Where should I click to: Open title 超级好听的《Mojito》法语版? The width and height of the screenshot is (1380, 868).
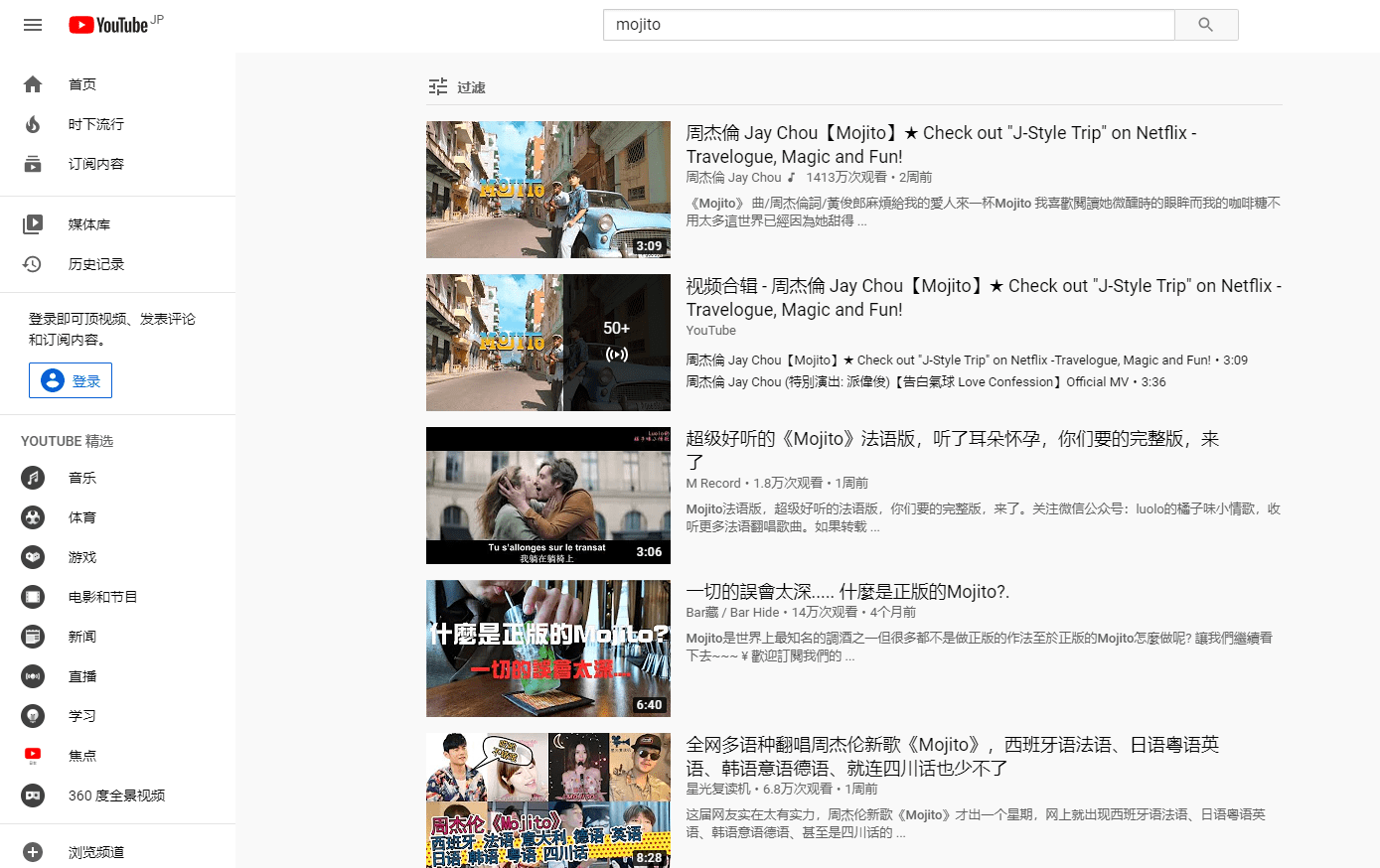coord(953,451)
